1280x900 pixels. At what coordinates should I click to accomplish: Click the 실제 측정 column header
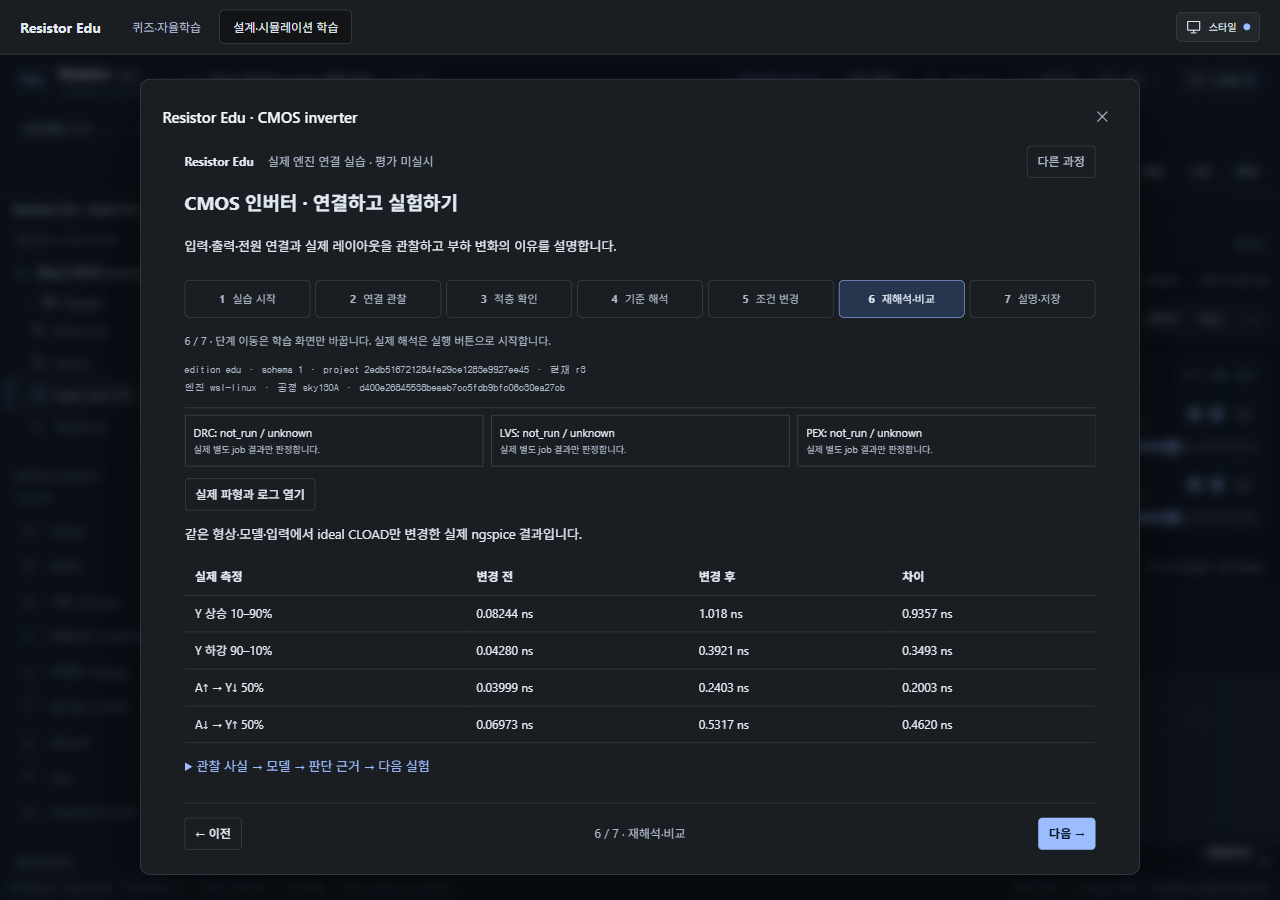[x=218, y=577]
